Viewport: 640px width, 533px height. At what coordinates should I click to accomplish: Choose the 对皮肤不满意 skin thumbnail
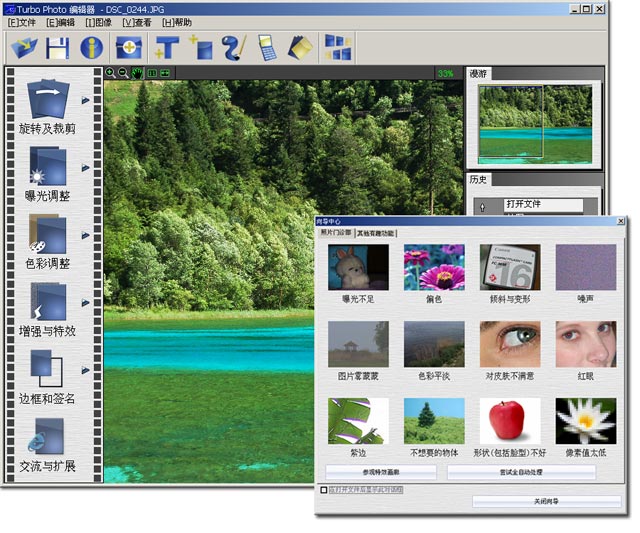(510, 344)
